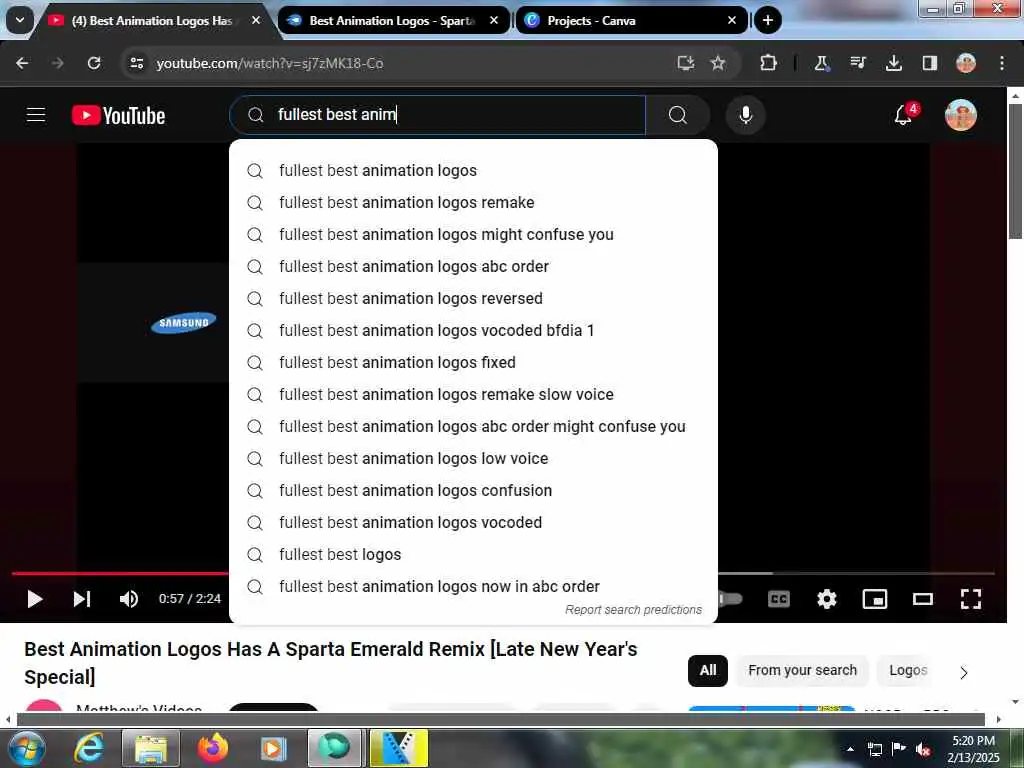Choose suggestion fullest best logos
The width and height of the screenshot is (1024, 768).
tap(473, 554)
